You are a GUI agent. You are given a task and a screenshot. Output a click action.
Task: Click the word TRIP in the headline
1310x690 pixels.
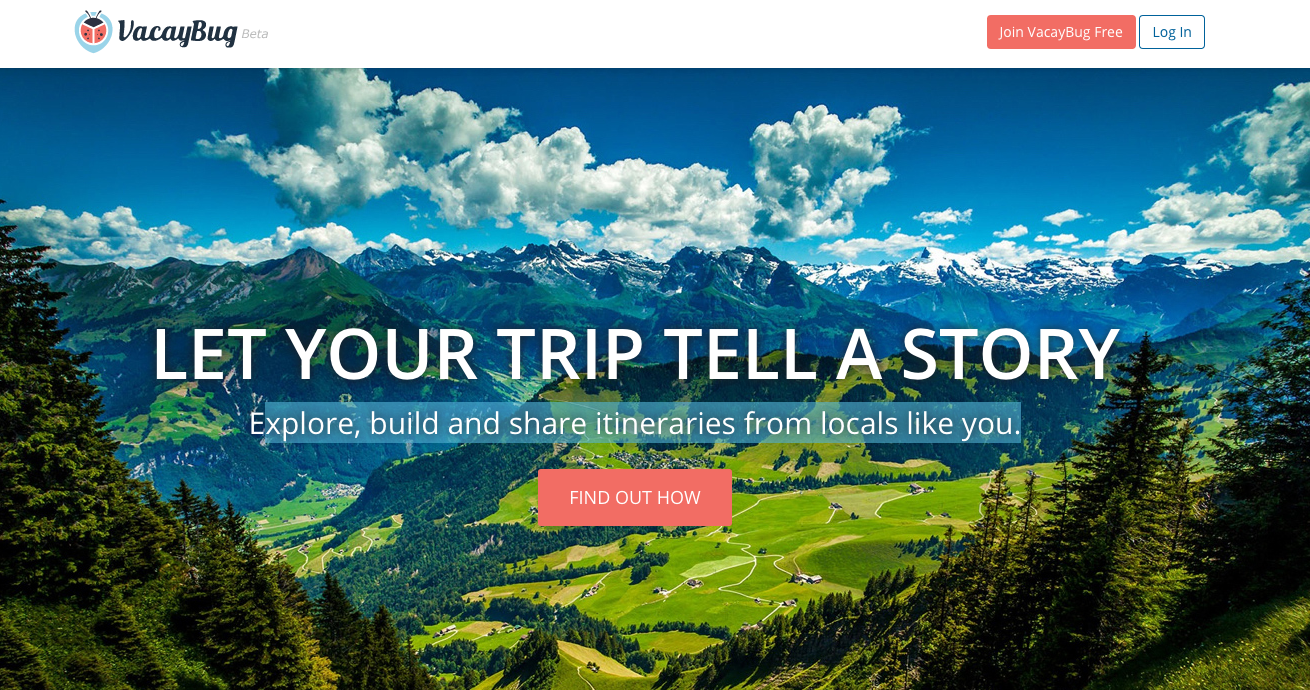click(570, 353)
